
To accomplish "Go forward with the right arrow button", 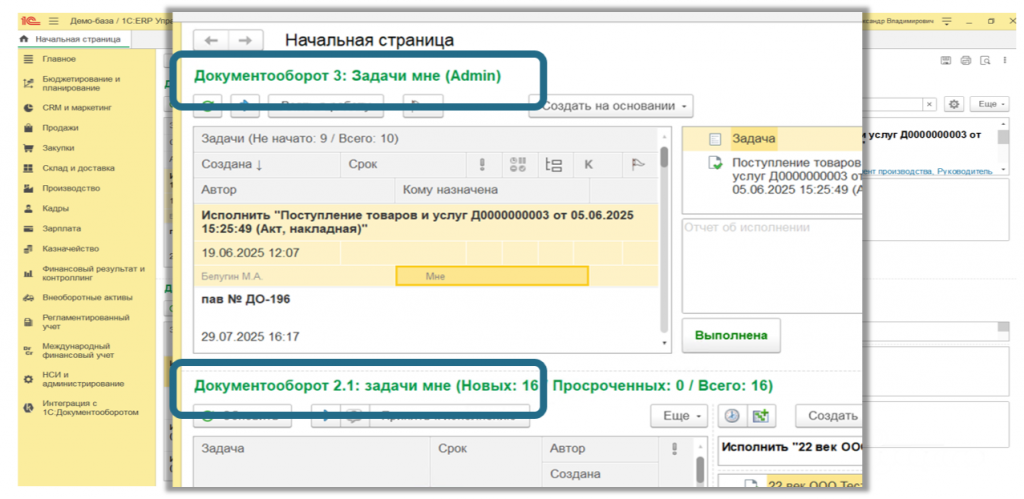I will pyautogui.click(x=246, y=40).
